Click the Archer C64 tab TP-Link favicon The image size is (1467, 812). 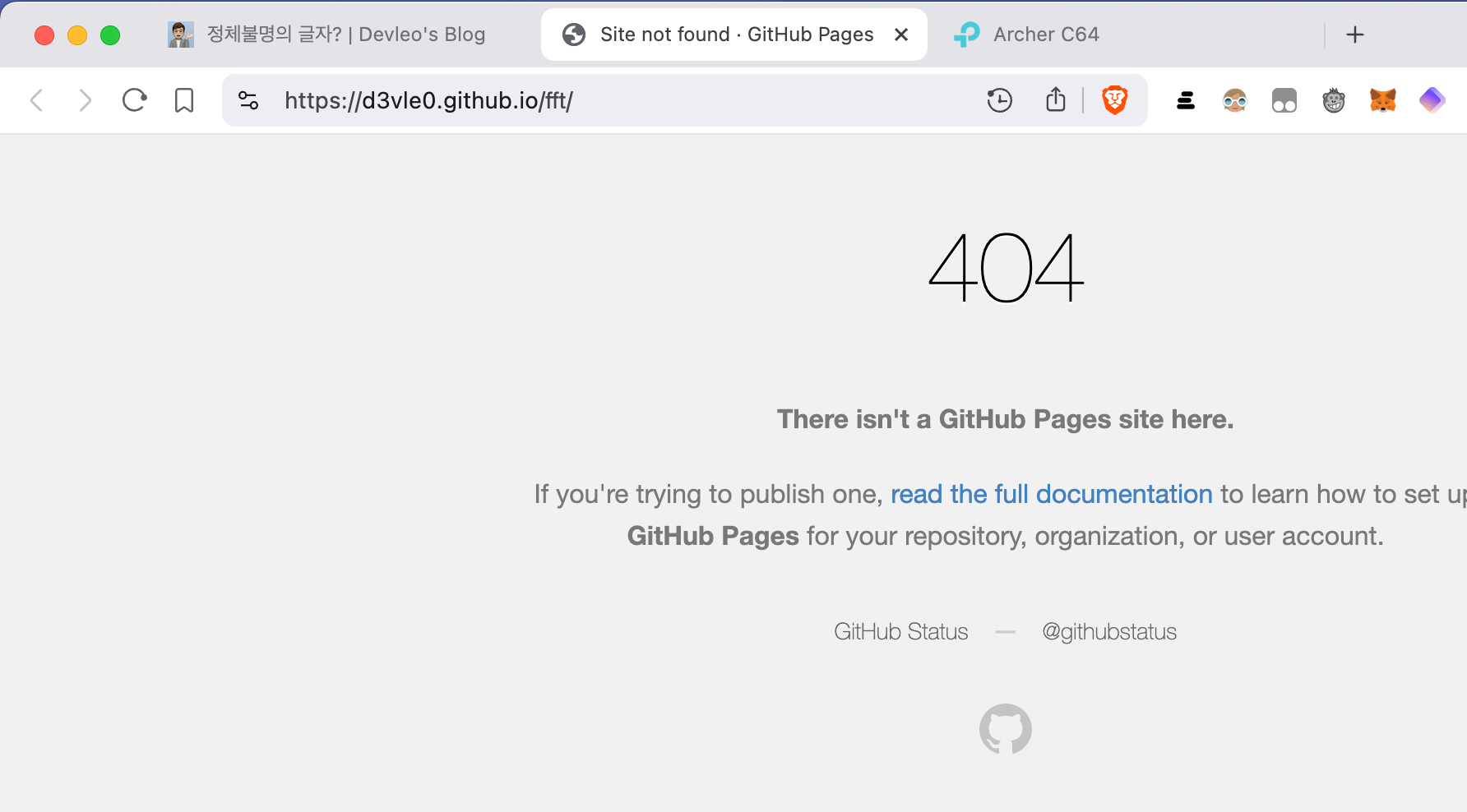(967, 35)
